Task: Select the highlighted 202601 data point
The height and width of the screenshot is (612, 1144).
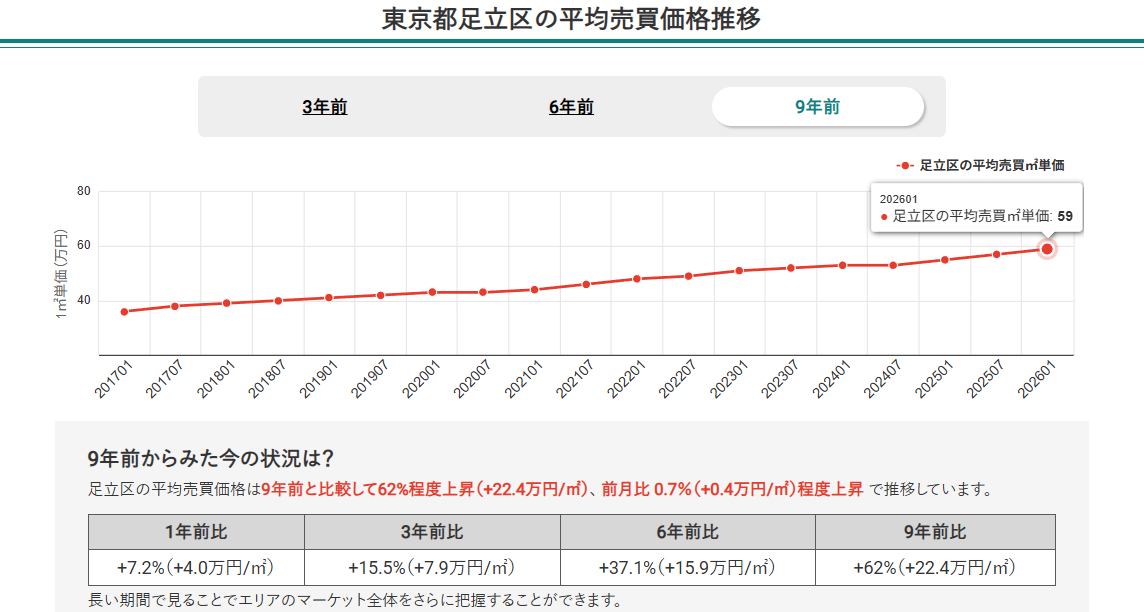Action: 1047,248
